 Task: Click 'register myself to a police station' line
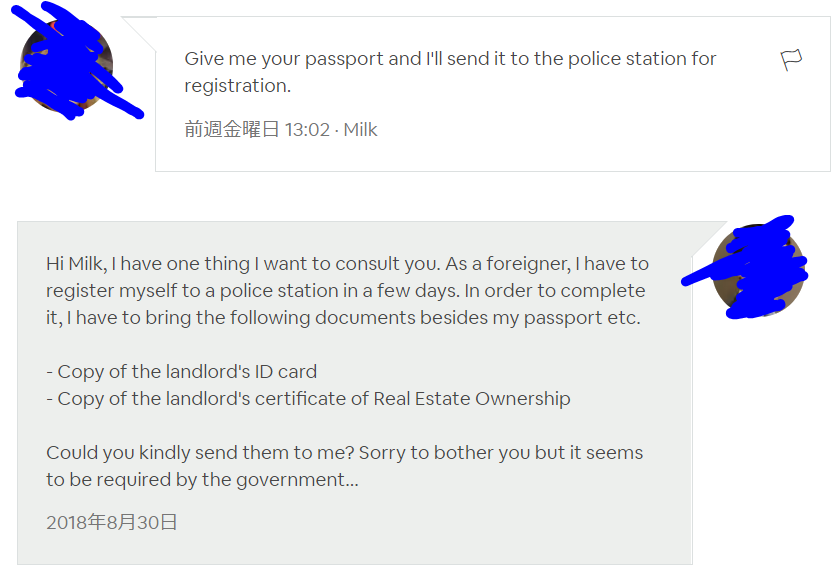[x=346, y=291]
